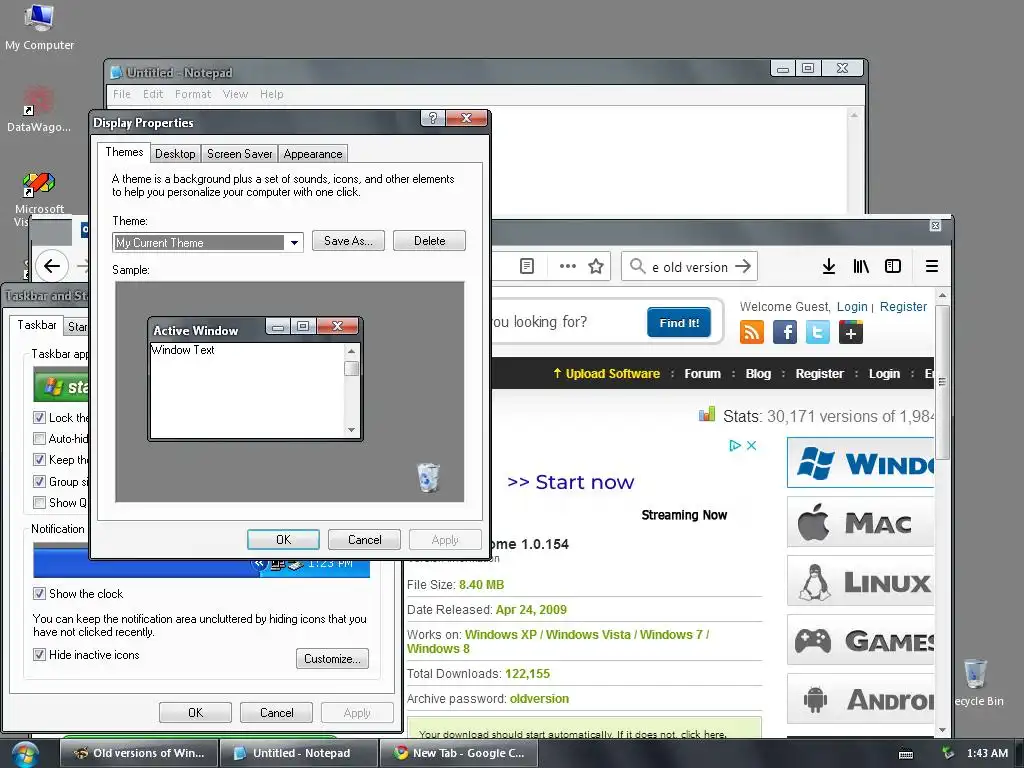Click the Customize button
This screenshot has height=768, width=1024.
[x=332, y=658]
